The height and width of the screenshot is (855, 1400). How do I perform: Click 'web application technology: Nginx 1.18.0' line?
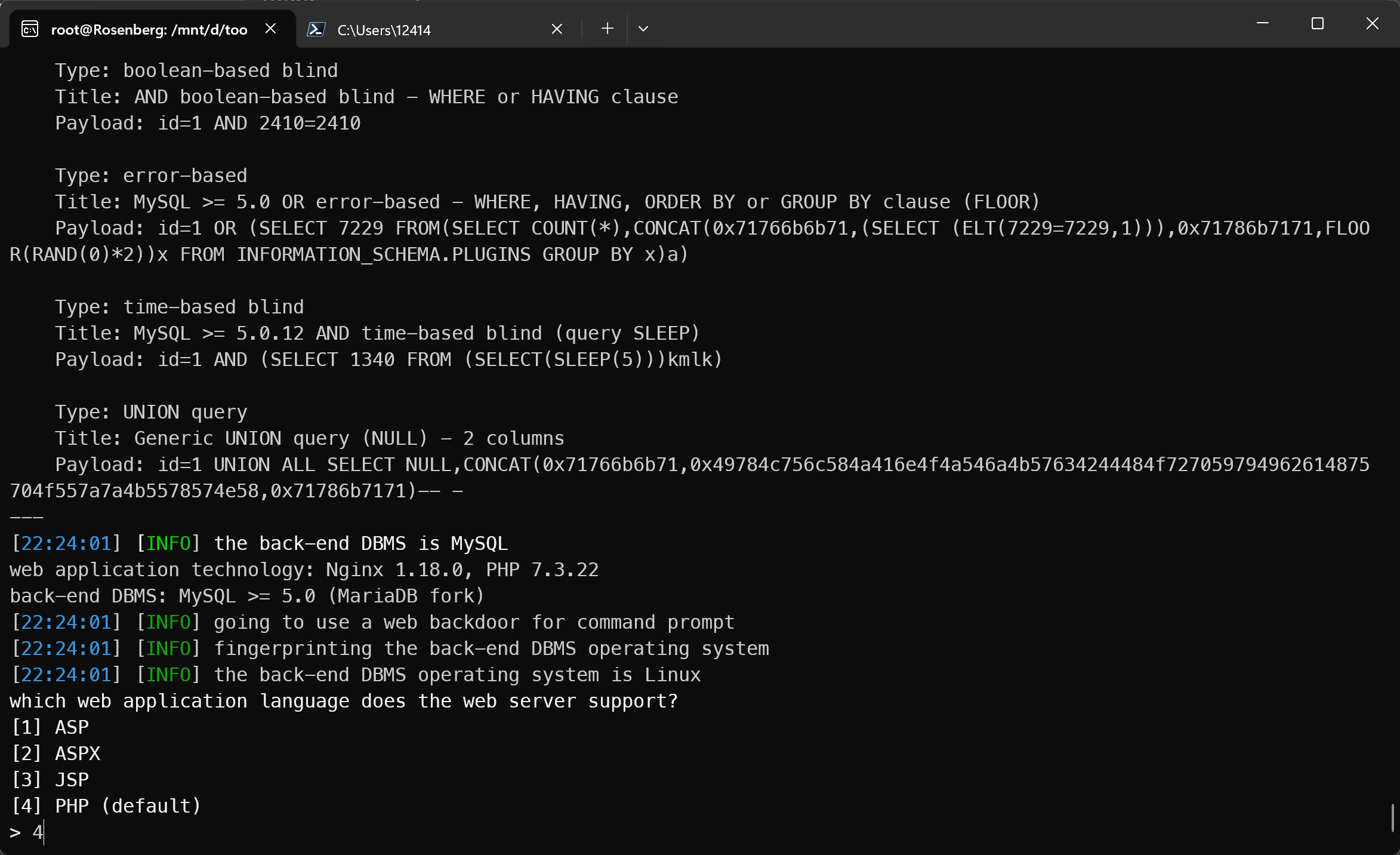[304, 569]
